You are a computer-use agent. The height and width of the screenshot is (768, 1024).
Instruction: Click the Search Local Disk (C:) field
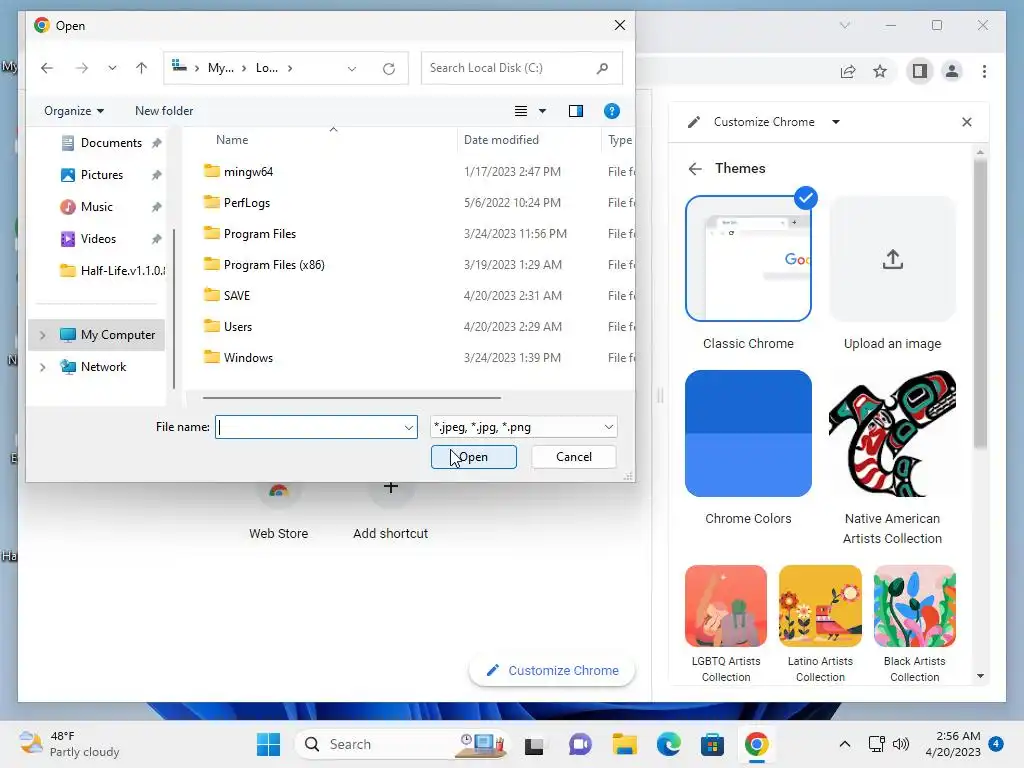point(522,68)
